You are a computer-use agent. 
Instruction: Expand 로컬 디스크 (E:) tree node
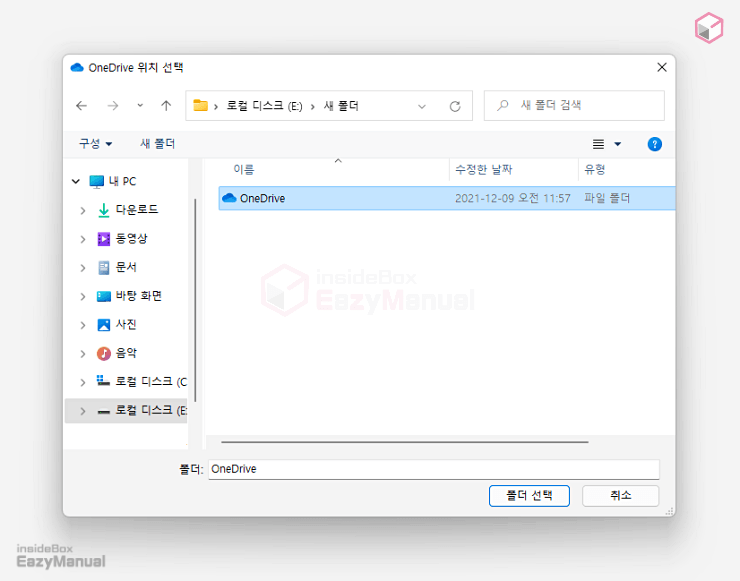[x=83, y=411]
